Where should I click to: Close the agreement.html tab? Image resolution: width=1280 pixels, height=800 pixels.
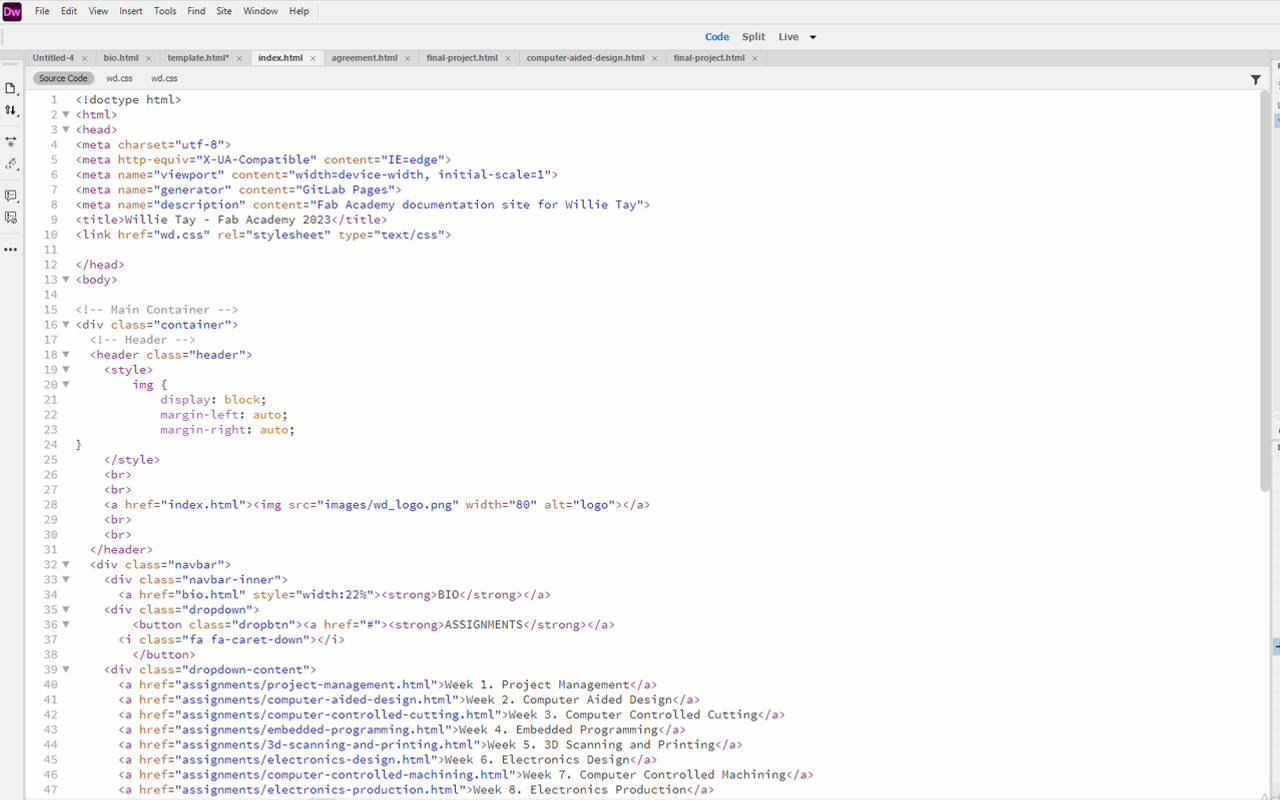408,58
